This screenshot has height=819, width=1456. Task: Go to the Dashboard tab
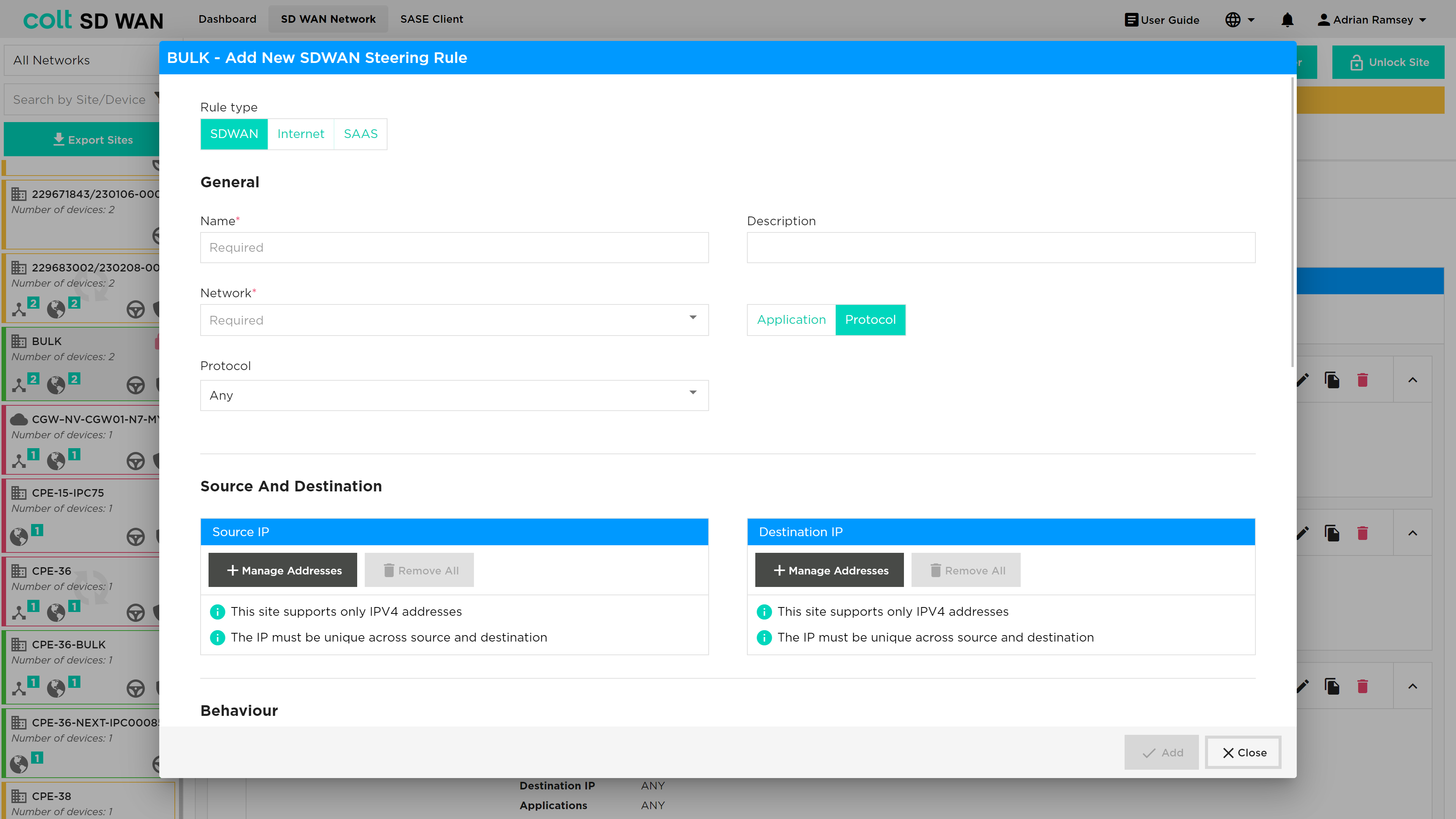227,19
